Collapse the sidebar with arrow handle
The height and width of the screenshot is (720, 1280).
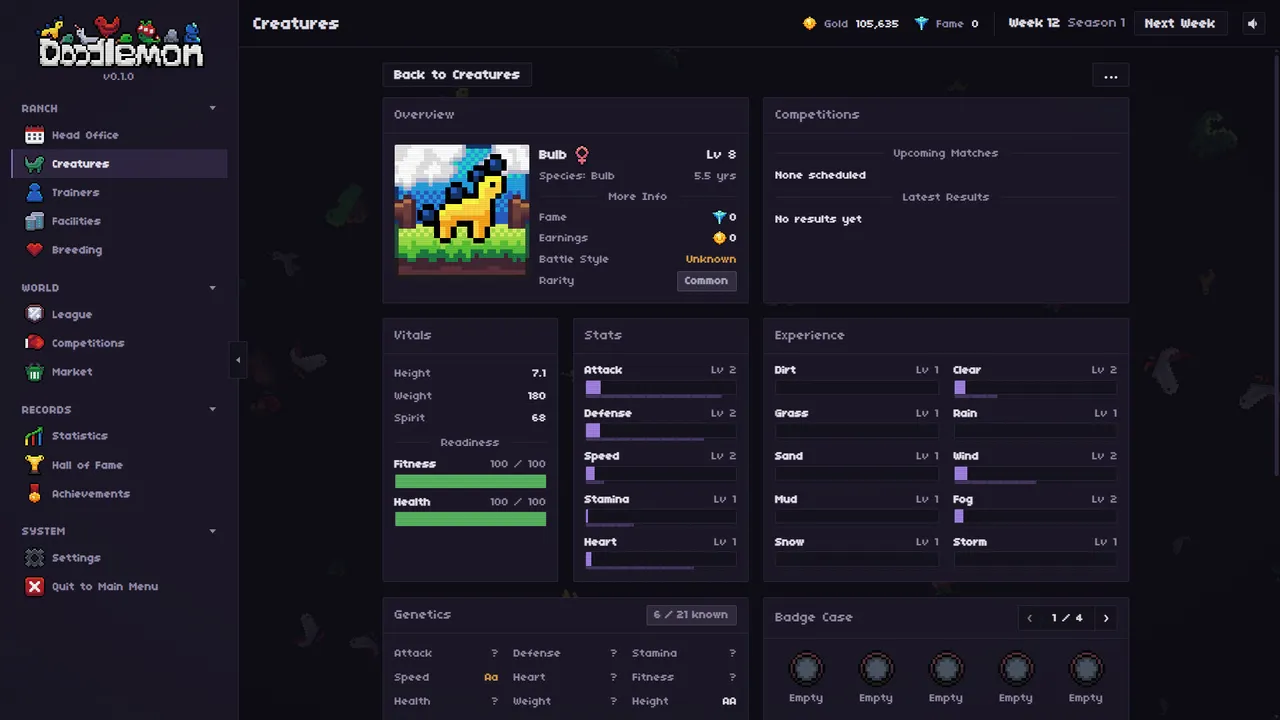pos(238,360)
